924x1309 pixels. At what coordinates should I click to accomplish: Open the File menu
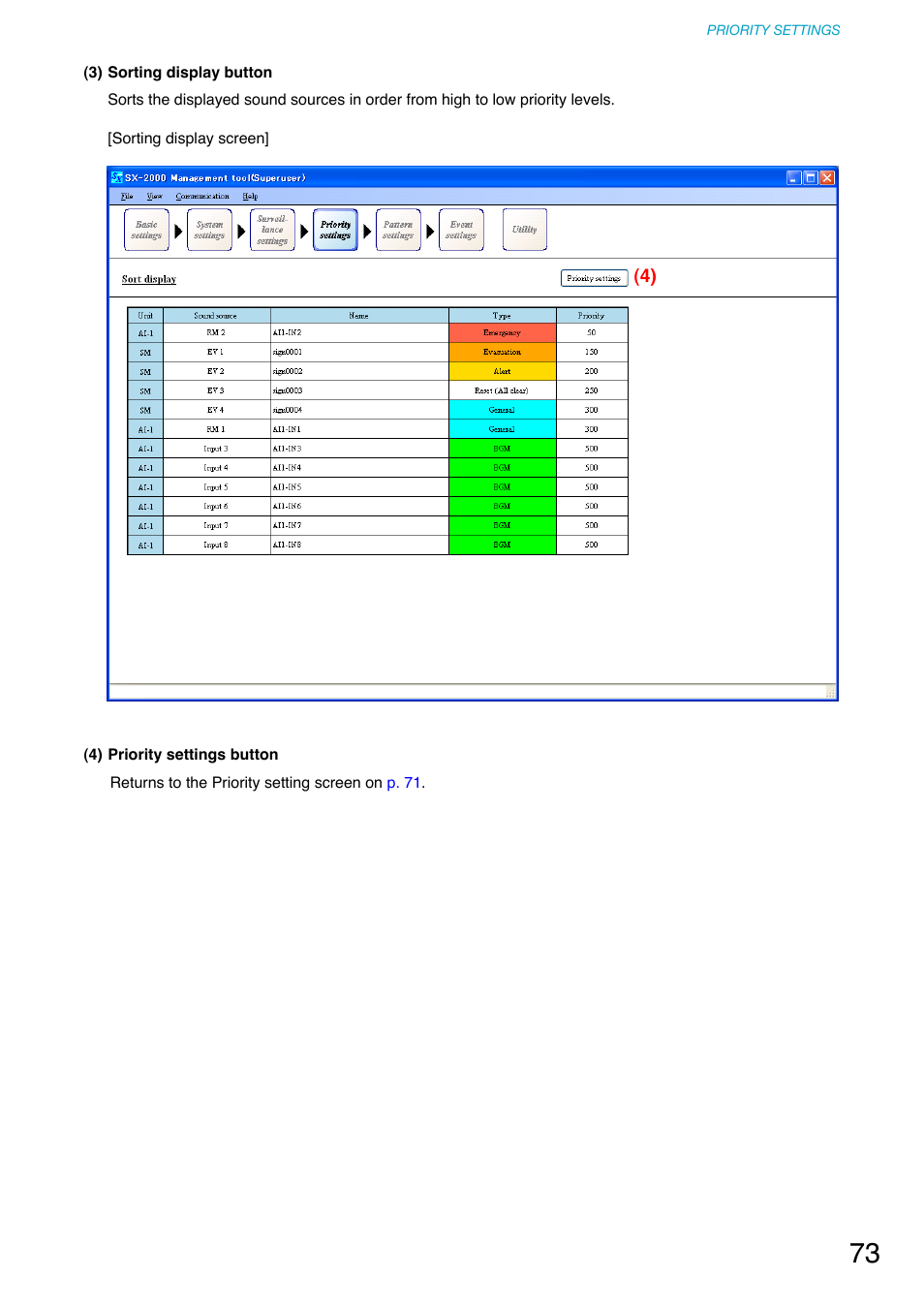(x=127, y=197)
